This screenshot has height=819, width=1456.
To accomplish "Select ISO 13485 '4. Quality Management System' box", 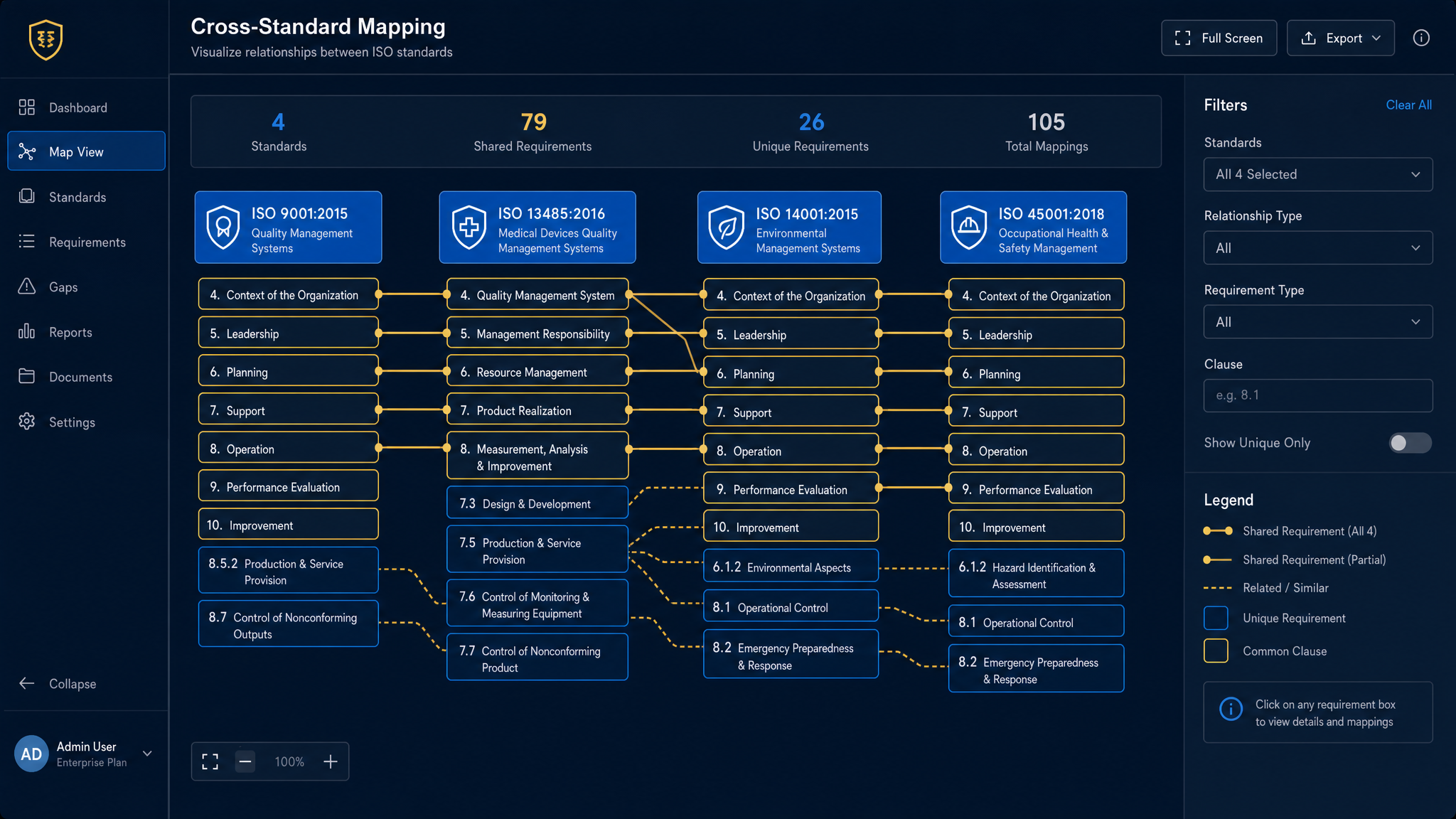I will (x=537, y=294).
